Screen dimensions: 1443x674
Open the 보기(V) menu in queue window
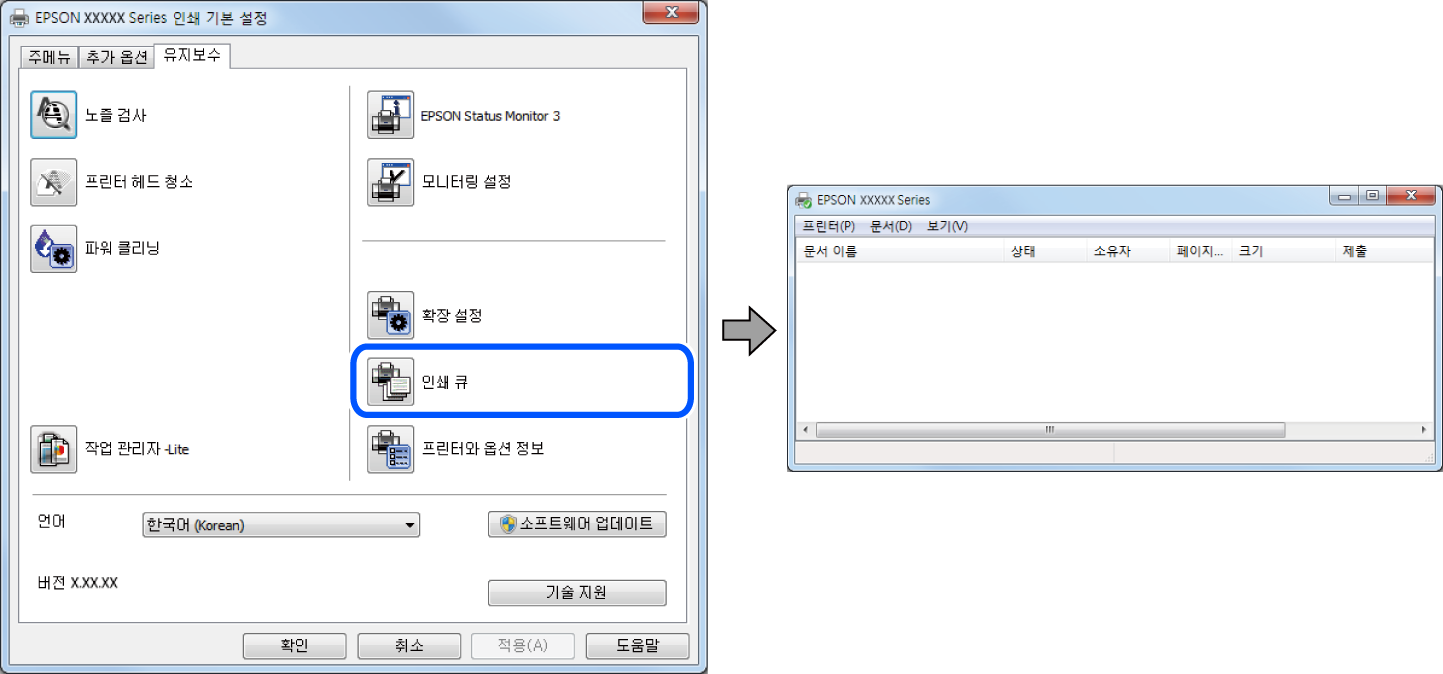(947, 226)
